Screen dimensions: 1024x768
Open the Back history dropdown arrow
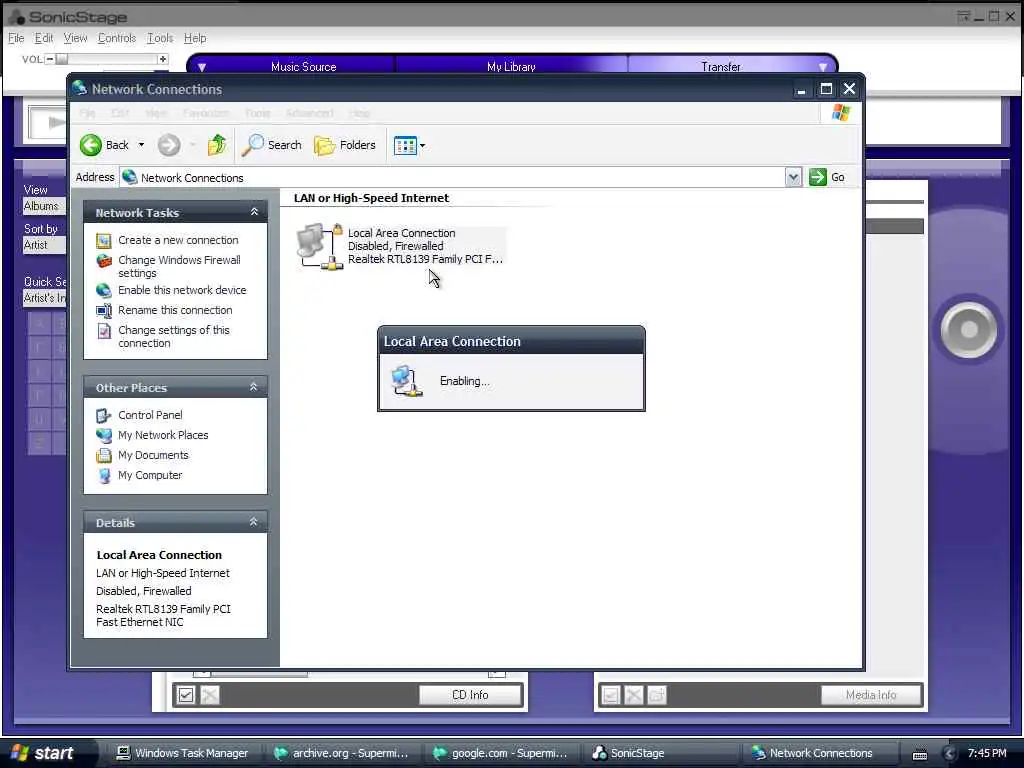tap(141, 145)
